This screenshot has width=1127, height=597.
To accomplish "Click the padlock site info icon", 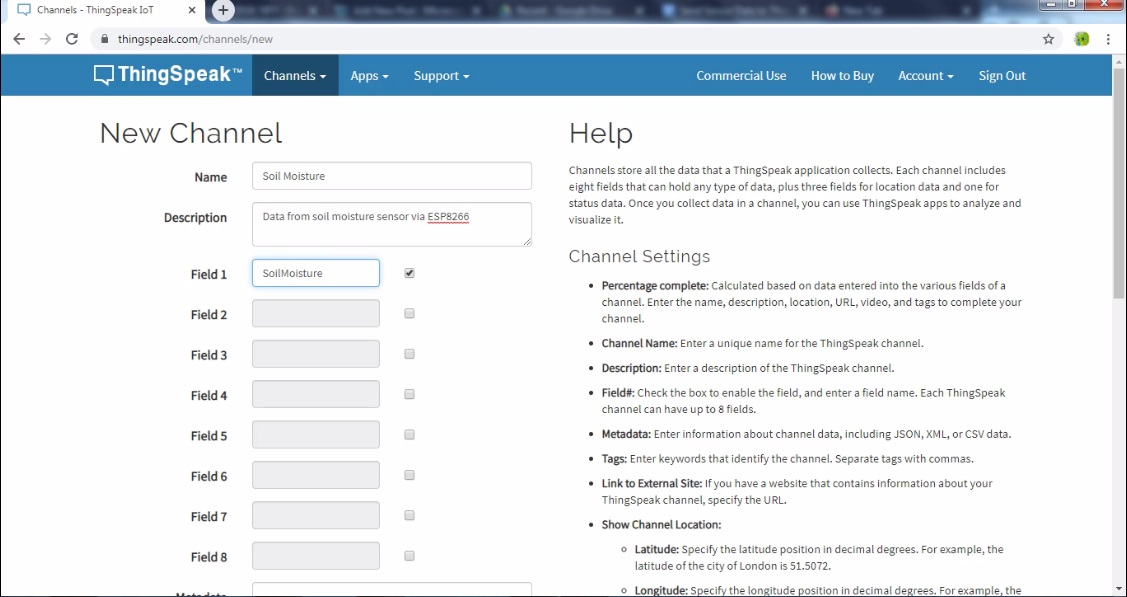I will tap(104, 40).
